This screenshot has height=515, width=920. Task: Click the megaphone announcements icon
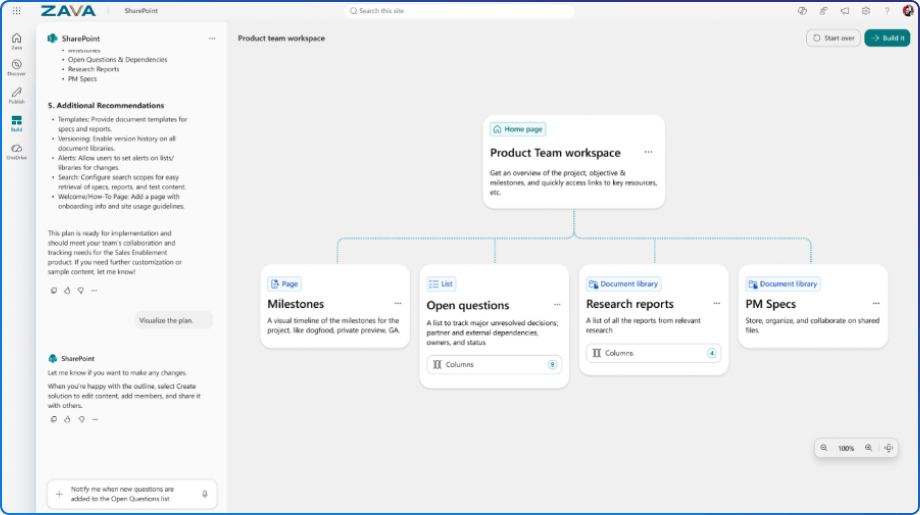point(844,11)
